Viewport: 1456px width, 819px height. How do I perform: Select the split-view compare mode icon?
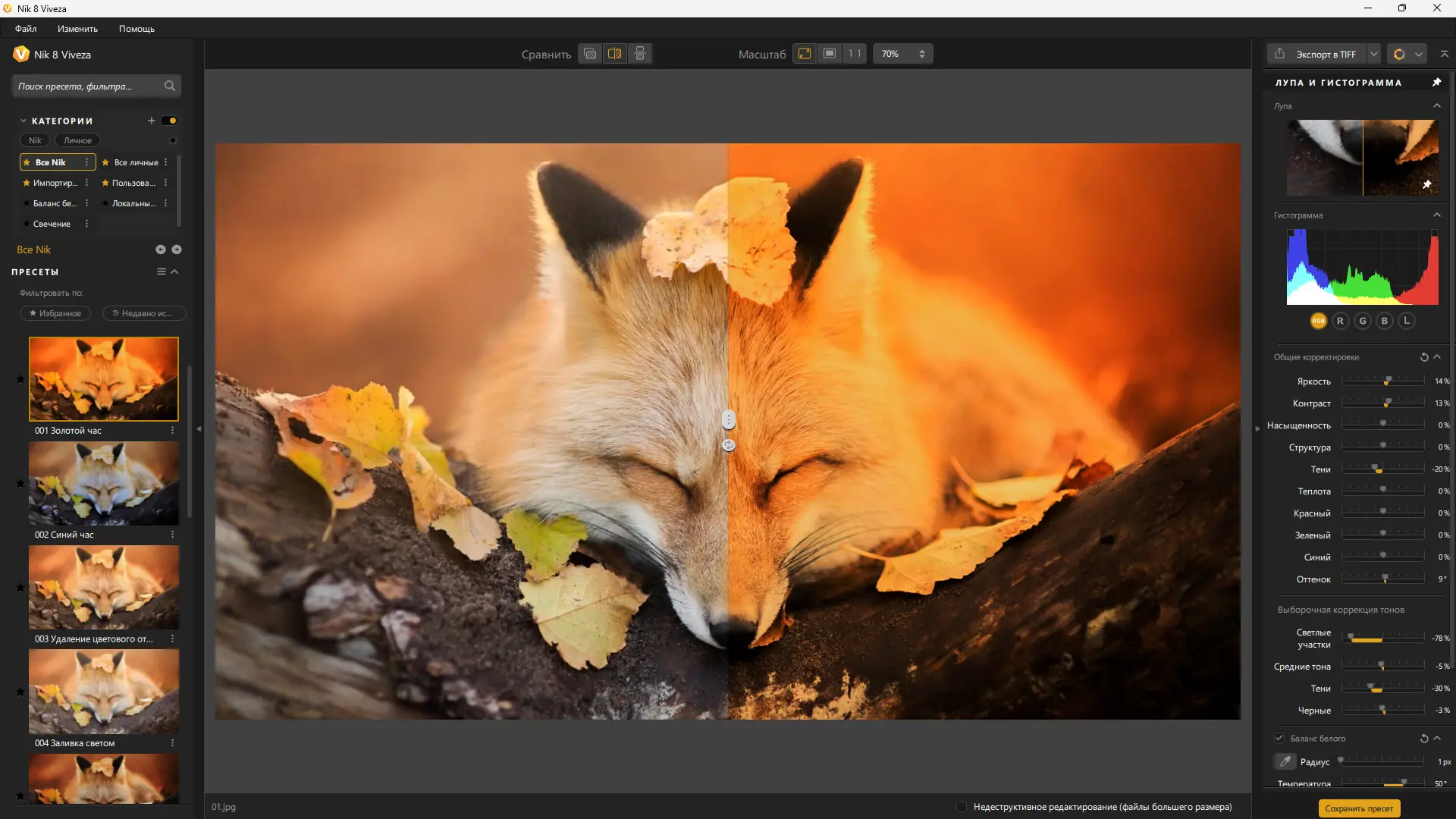615,54
